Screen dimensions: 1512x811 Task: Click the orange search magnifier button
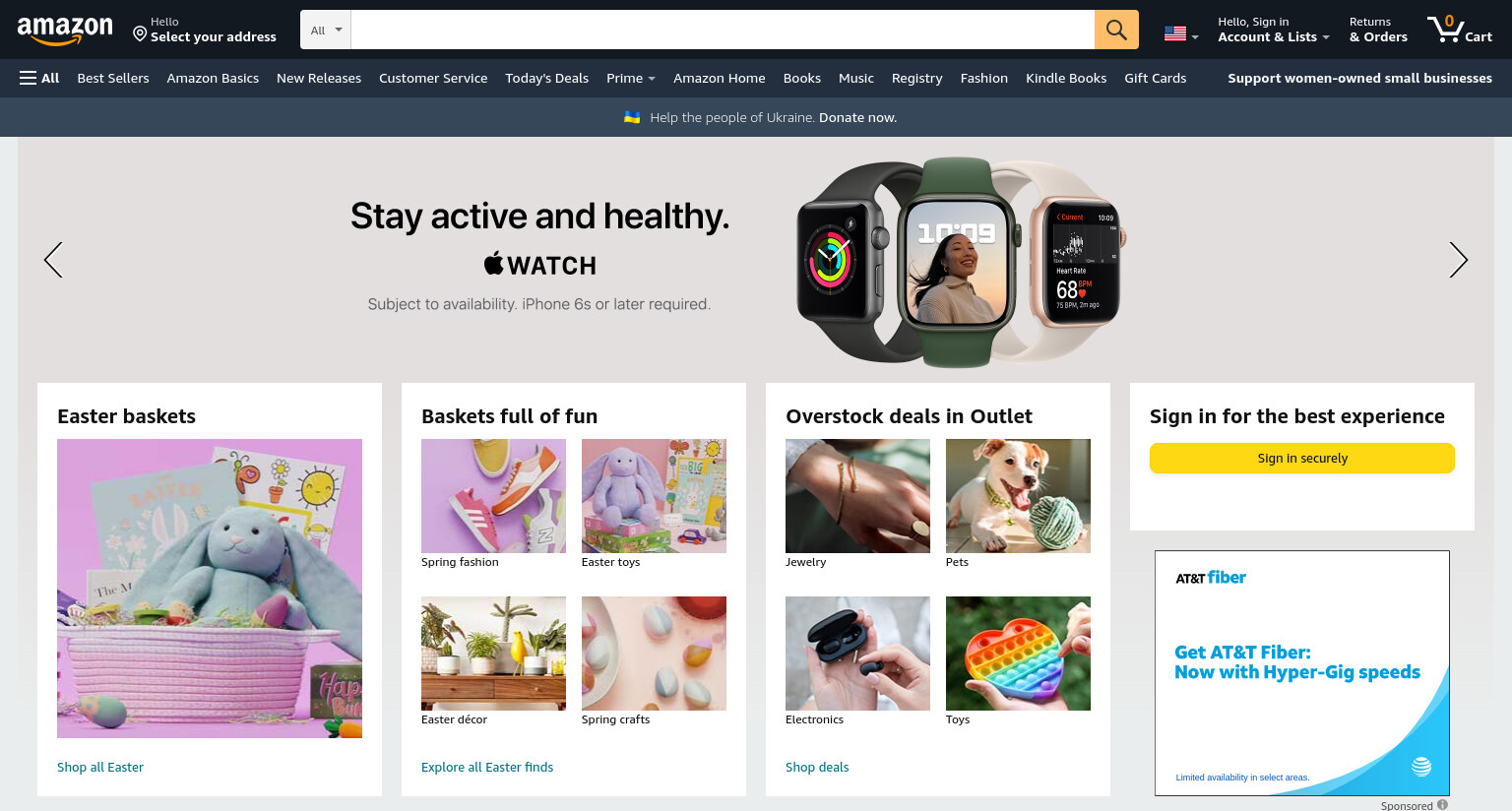pyautogui.click(x=1116, y=30)
